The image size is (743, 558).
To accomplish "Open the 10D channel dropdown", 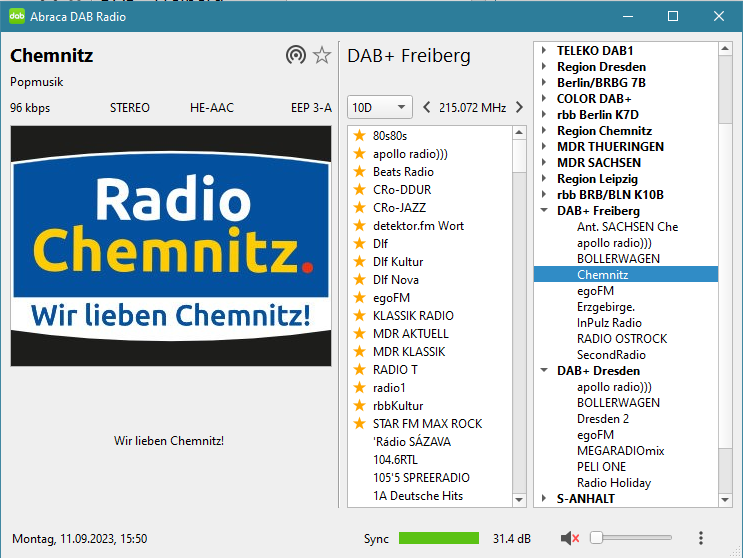I will pos(379,107).
